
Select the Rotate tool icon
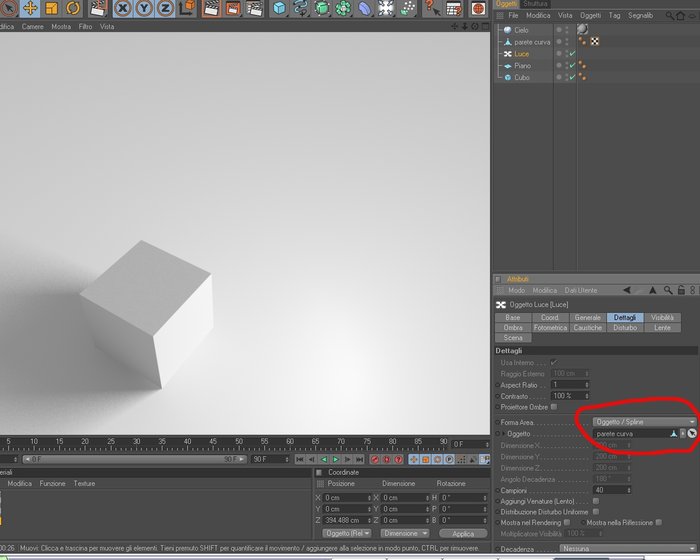pyautogui.click(x=73, y=8)
